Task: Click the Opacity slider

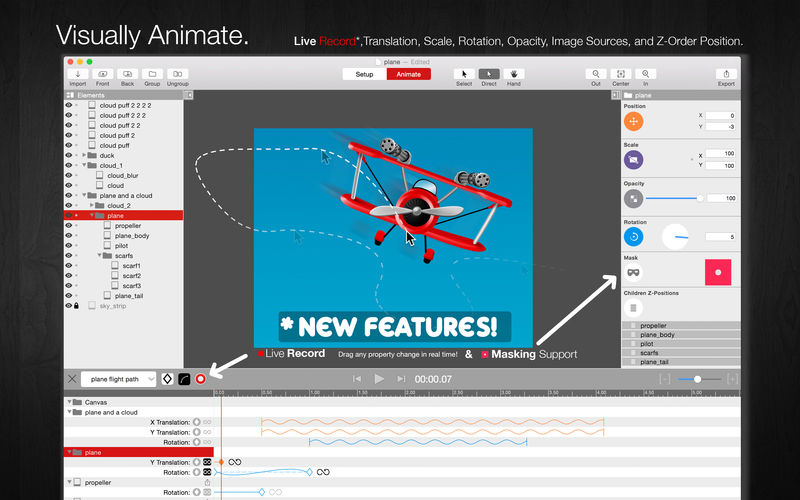Action: 674,198
